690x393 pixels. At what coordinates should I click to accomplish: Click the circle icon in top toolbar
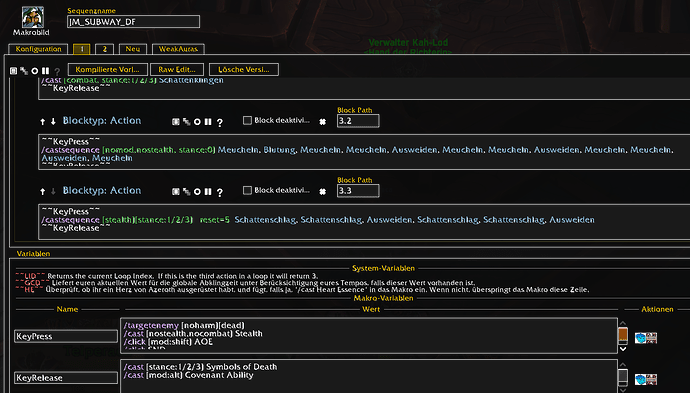tap(35, 70)
